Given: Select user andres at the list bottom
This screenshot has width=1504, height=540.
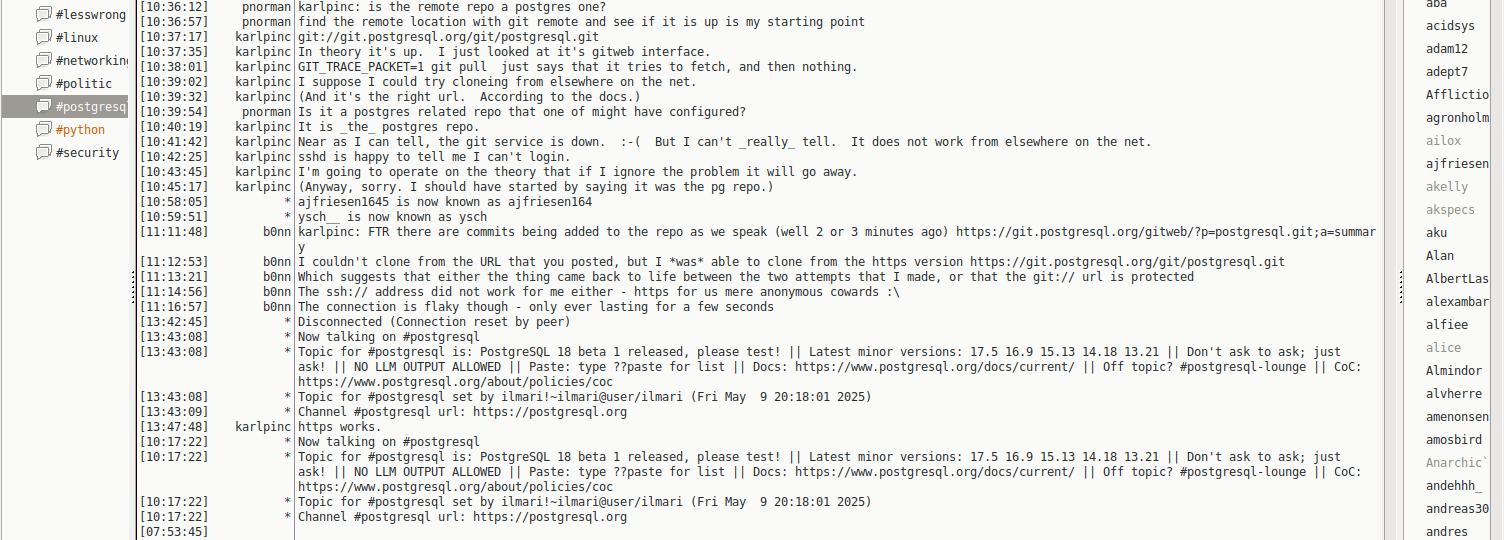Looking at the screenshot, I should coord(1447,532).
